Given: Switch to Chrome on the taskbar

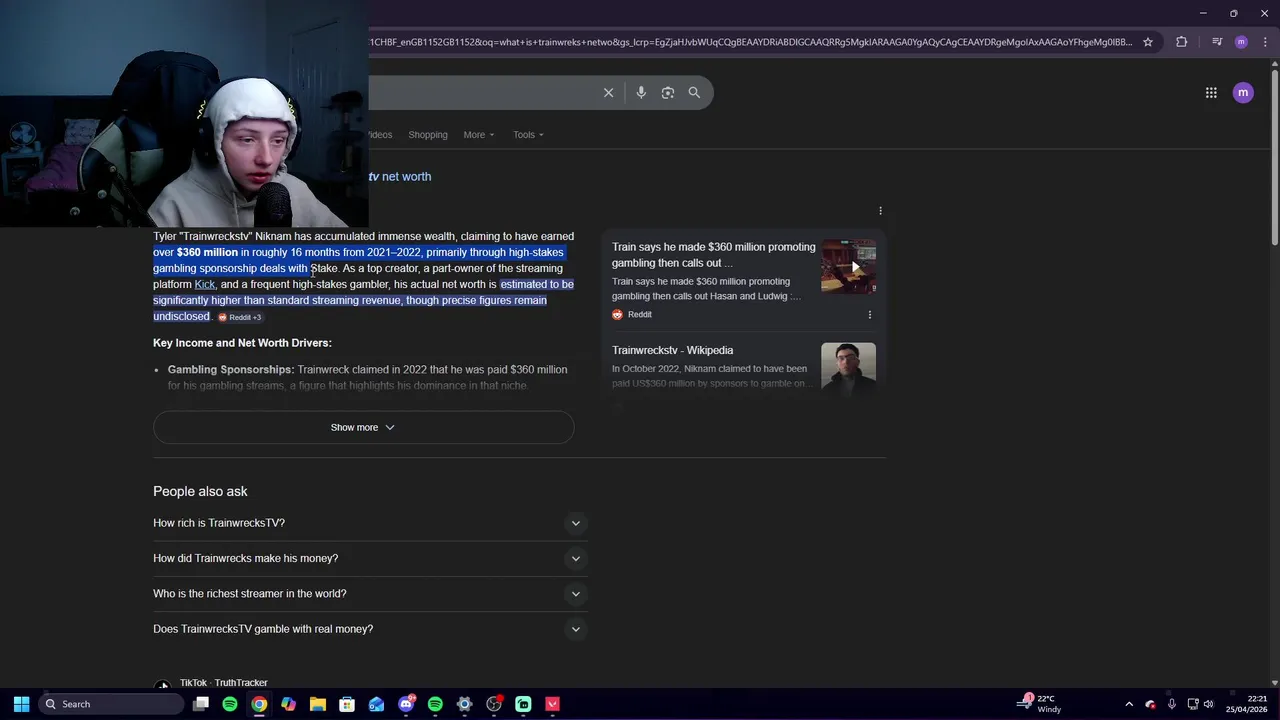Looking at the screenshot, I should coord(259,704).
